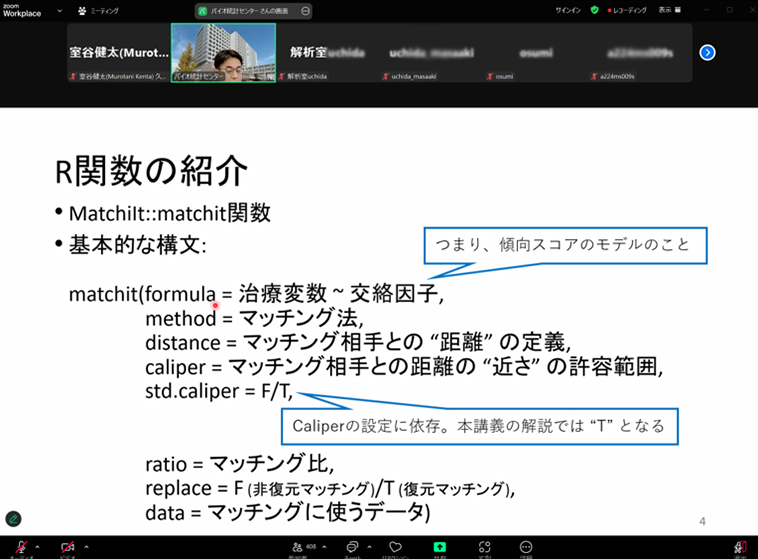Image resolution: width=758 pixels, height=559 pixels.
Task: Expand audio options arrow next to microphone
Action: click(x=36, y=546)
